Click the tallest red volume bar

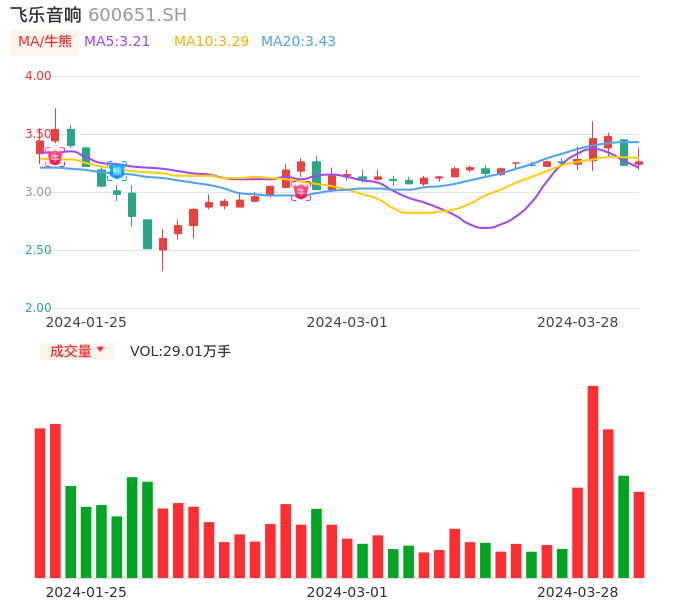tap(593, 481)
